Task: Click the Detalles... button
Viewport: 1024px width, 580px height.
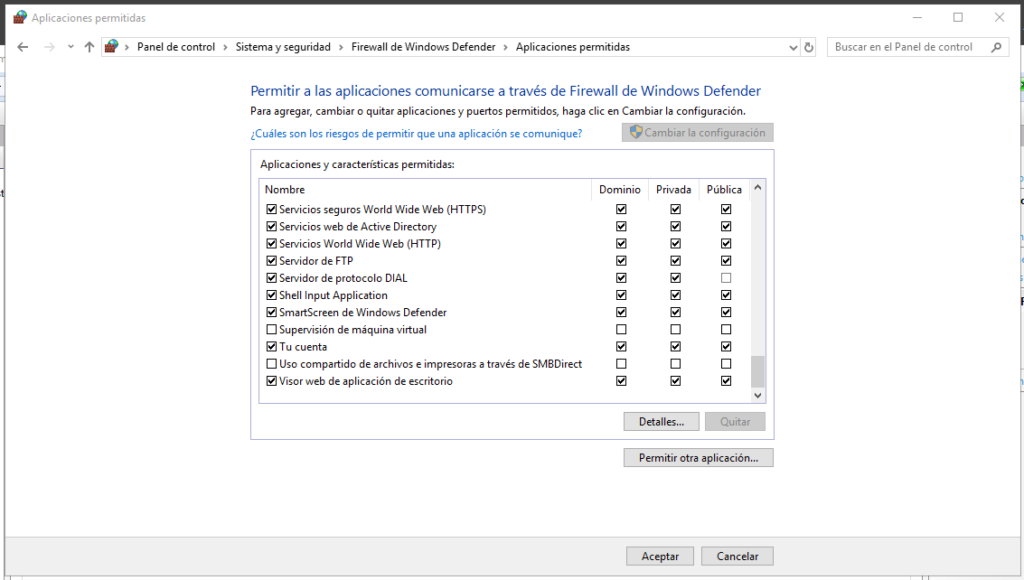Action: click(x=661, y=422)
